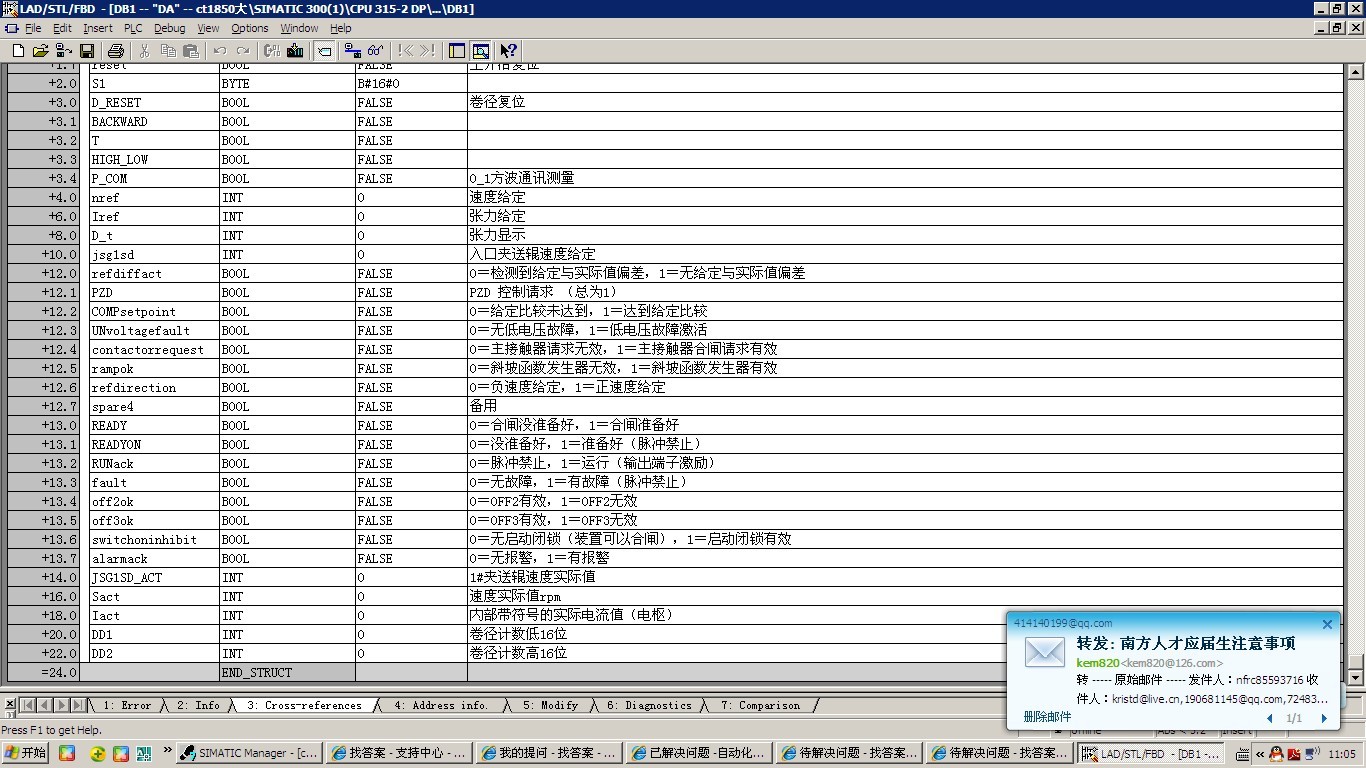Close the mail notification popup
Viewport: 1366px width, 768px height.
pyautogui.click(x=1327, y=624)
